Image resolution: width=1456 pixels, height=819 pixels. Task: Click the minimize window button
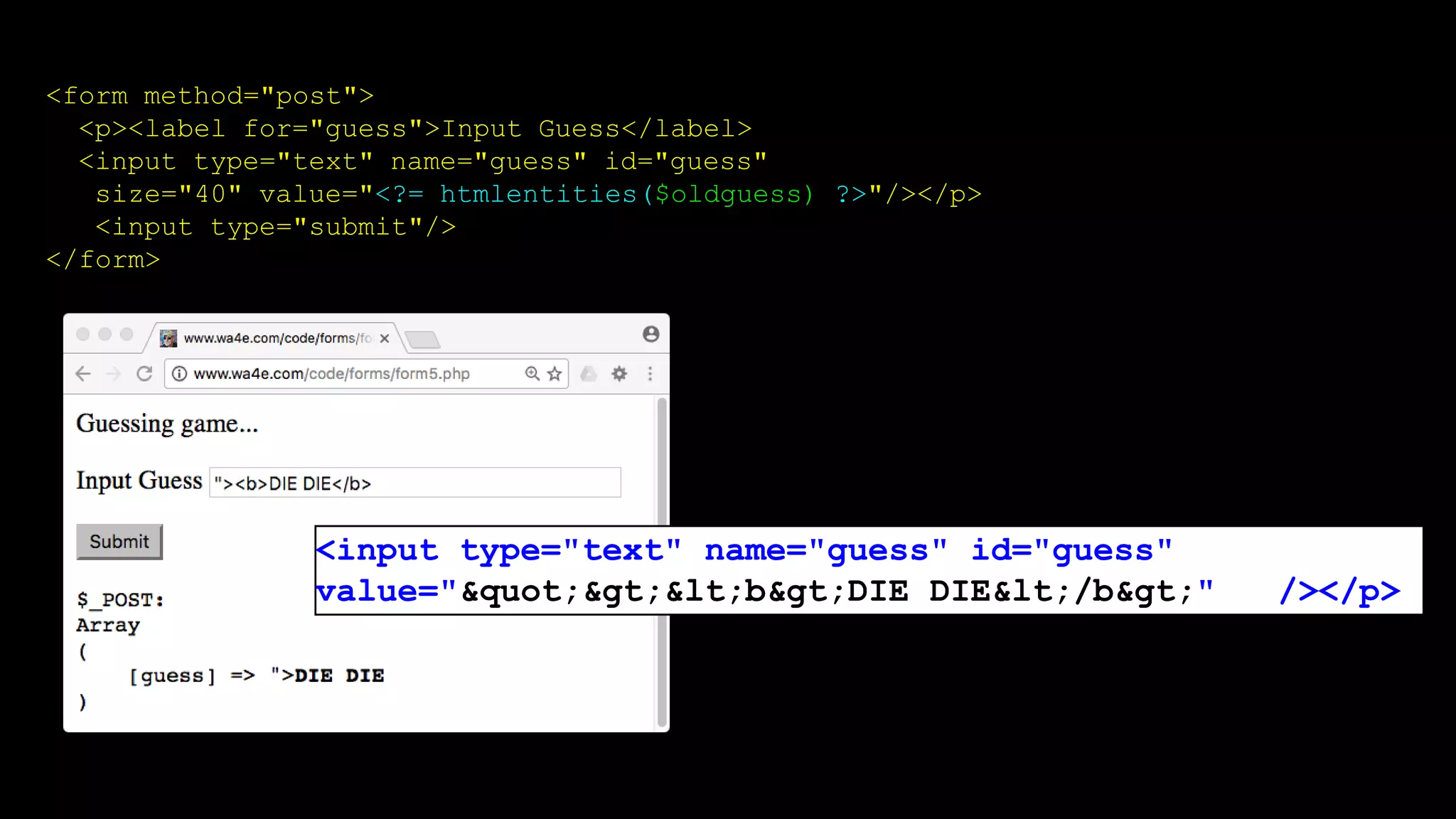click(105, 334)
